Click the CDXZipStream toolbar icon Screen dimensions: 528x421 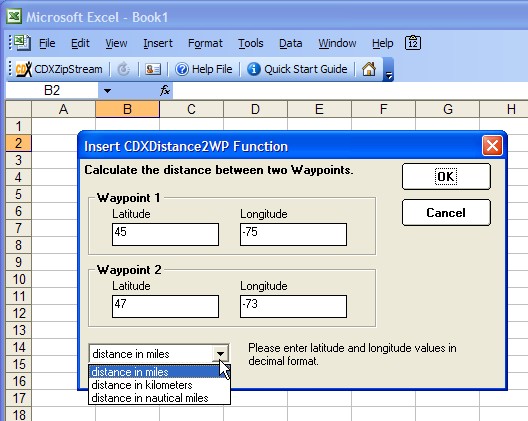24,69
